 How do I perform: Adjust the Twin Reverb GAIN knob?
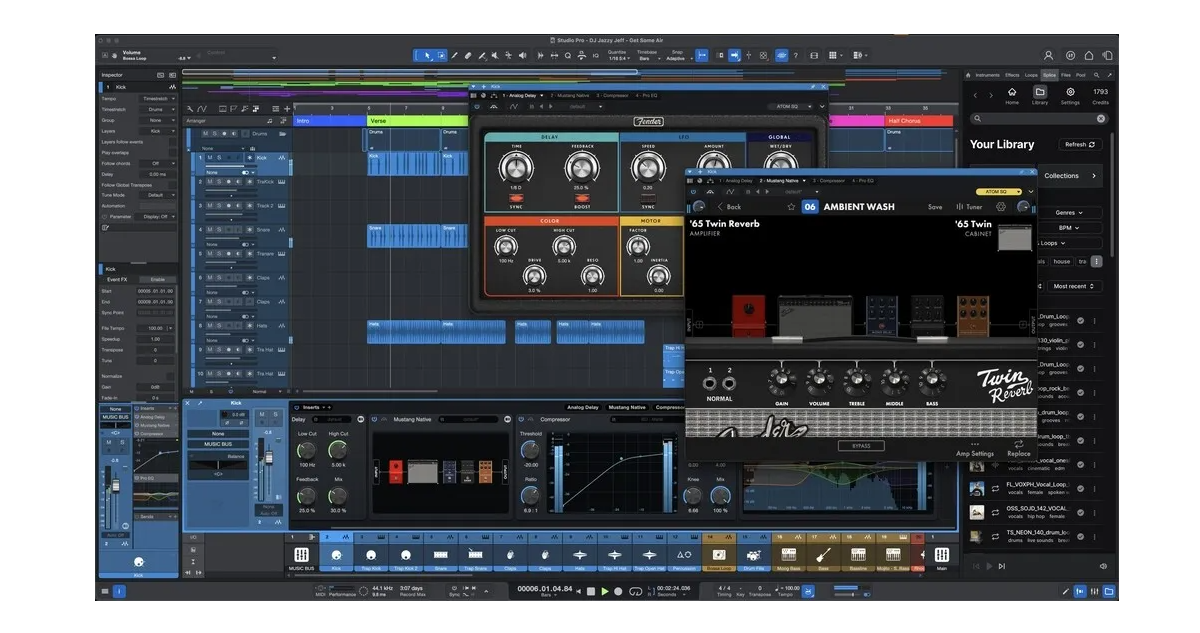(781, 380)
